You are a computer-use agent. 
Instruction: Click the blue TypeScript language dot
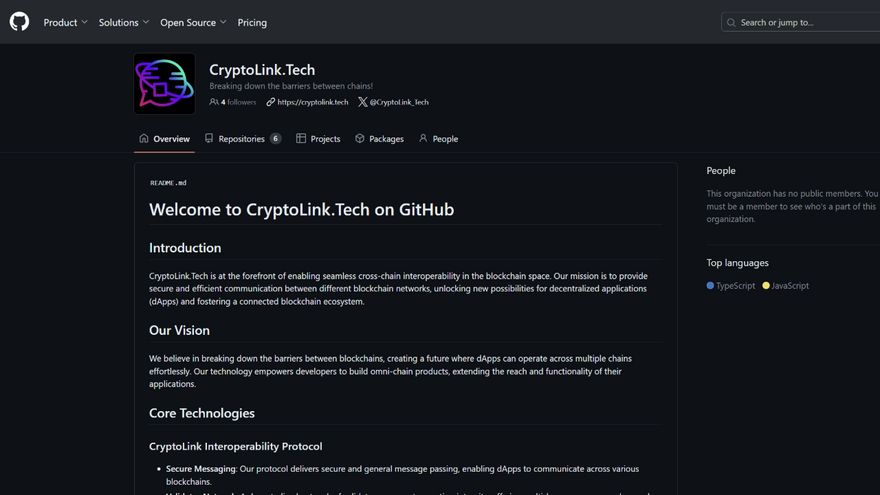point(711,286)
